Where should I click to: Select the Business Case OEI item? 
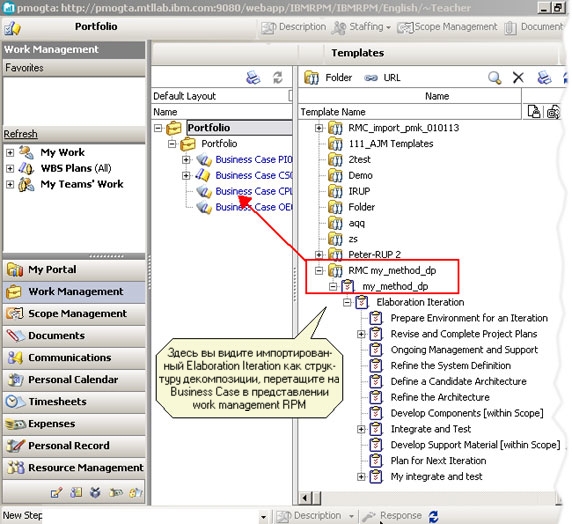[x=254, y=207]
